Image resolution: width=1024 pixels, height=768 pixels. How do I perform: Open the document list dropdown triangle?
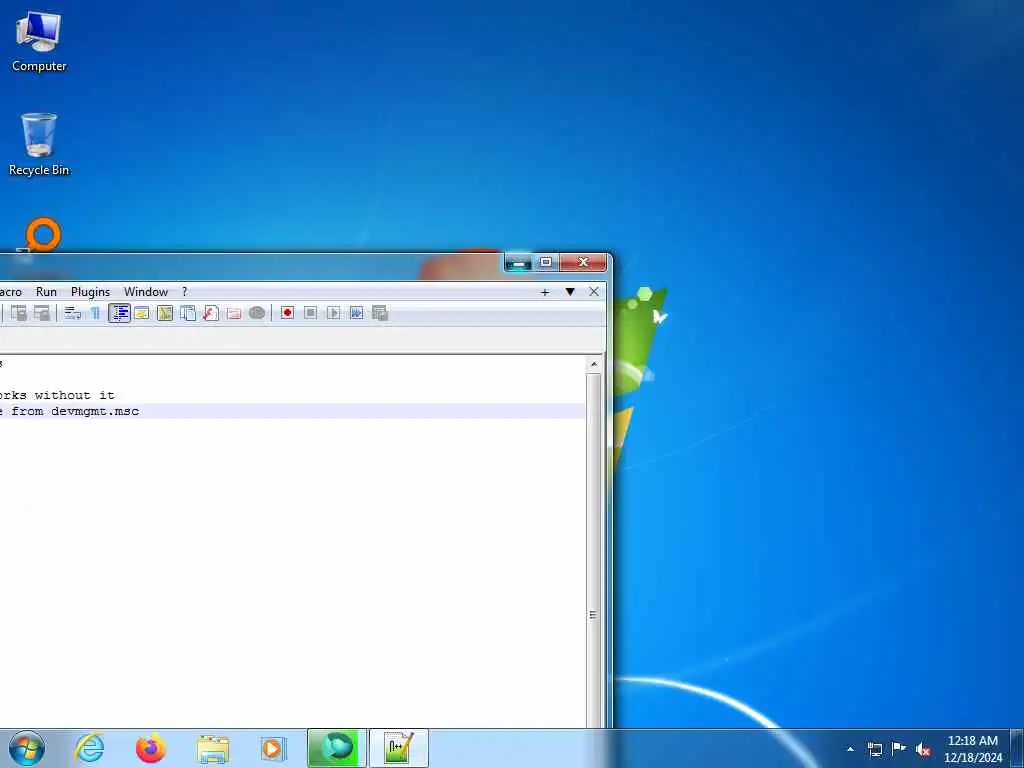tap(570, 292)
